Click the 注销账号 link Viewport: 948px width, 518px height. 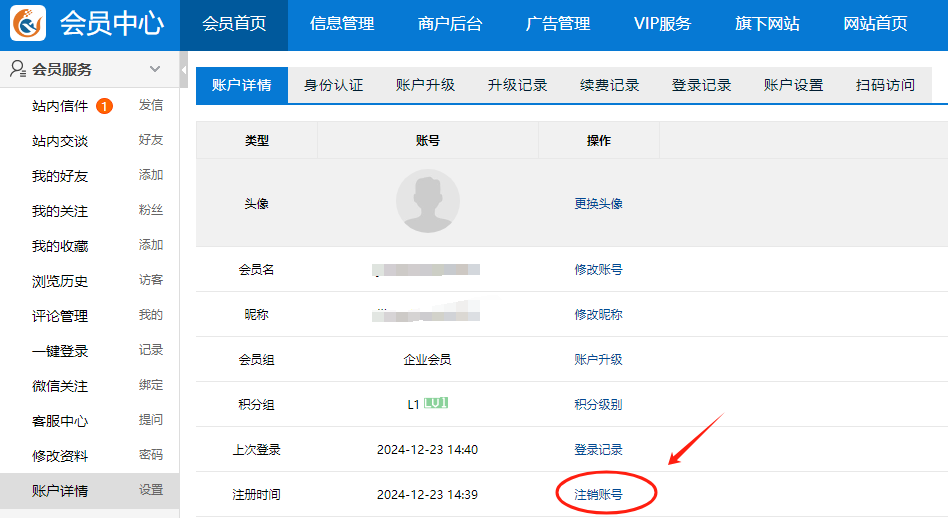pos(598,494)
